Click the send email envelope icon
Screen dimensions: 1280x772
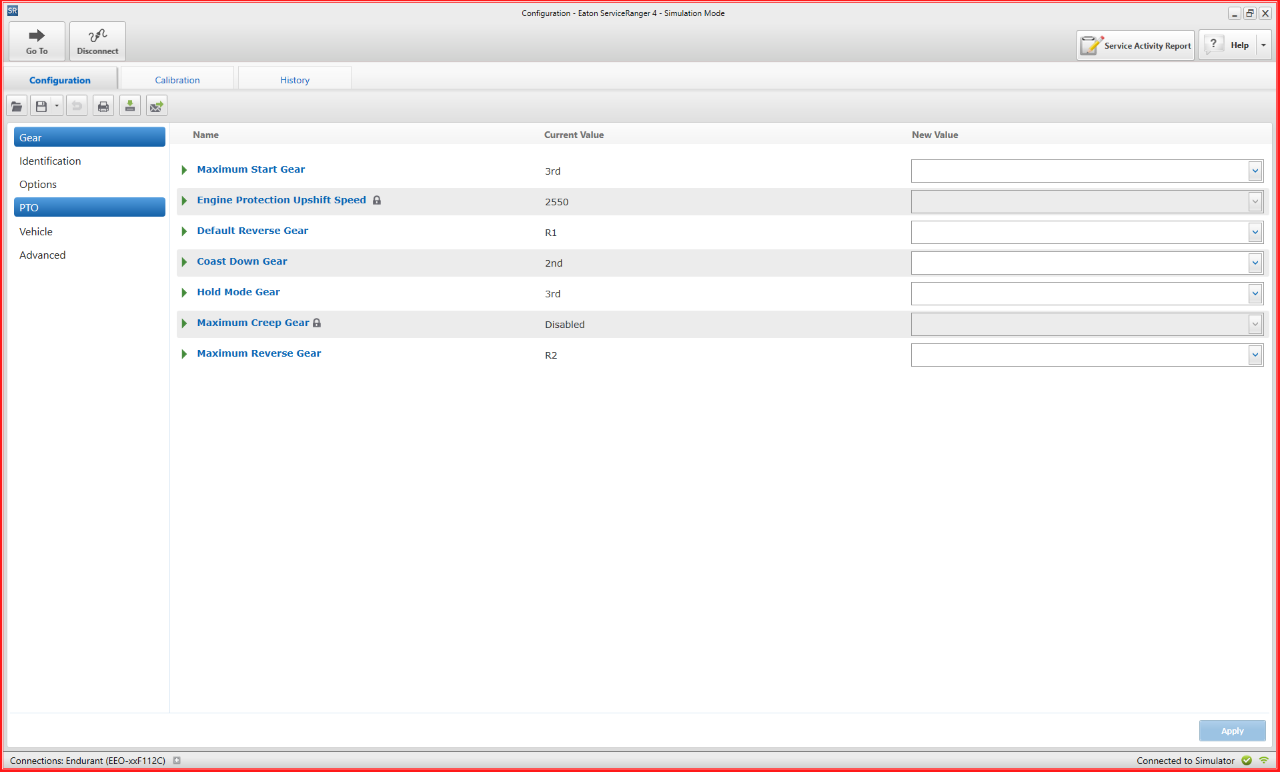click(x=157, y=106)
